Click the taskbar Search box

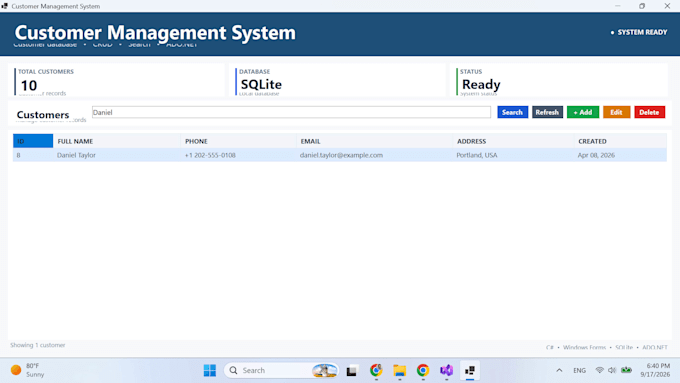pyautogui.click(x=281, y=370)
